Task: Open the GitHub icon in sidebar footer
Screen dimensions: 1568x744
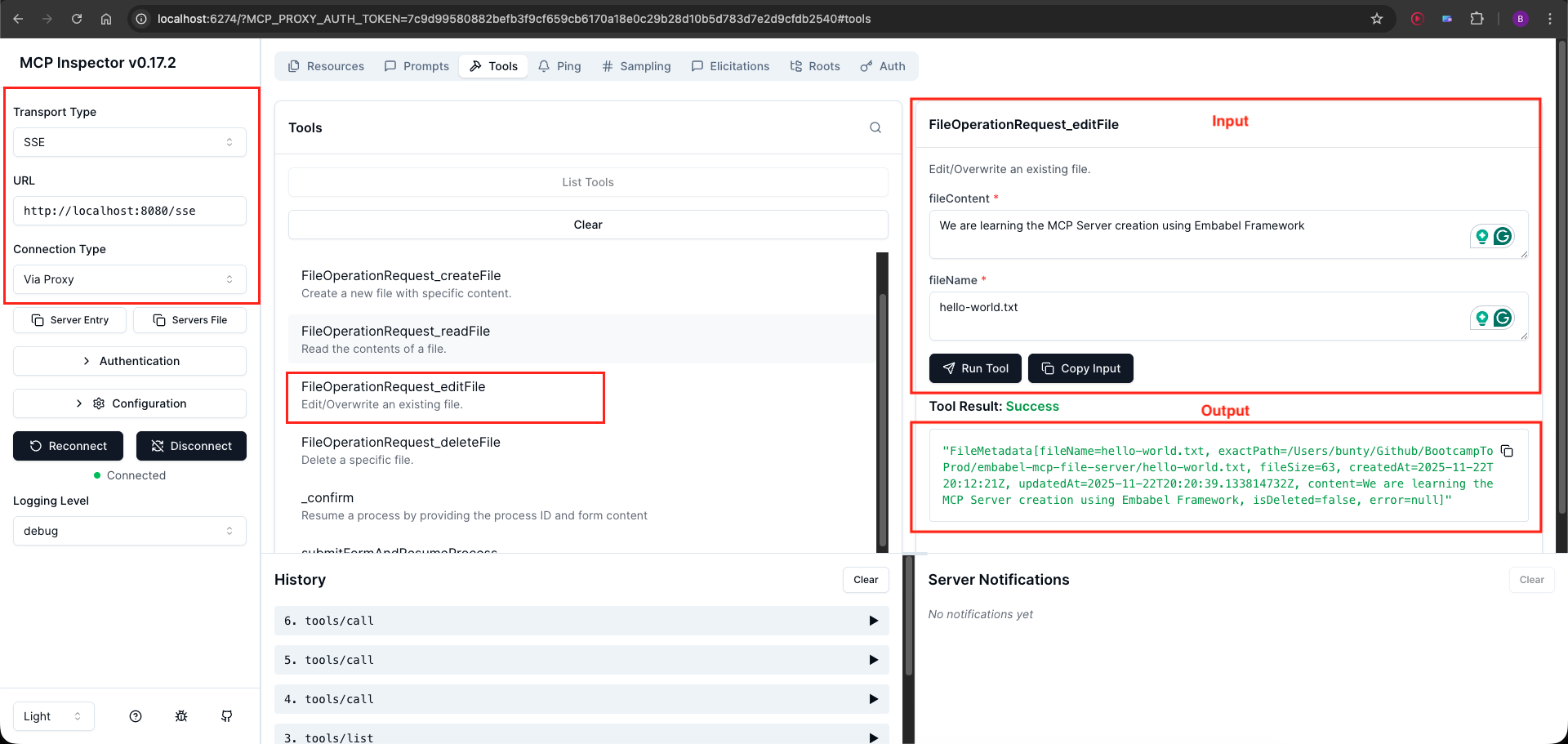Action: coord(227,716)
